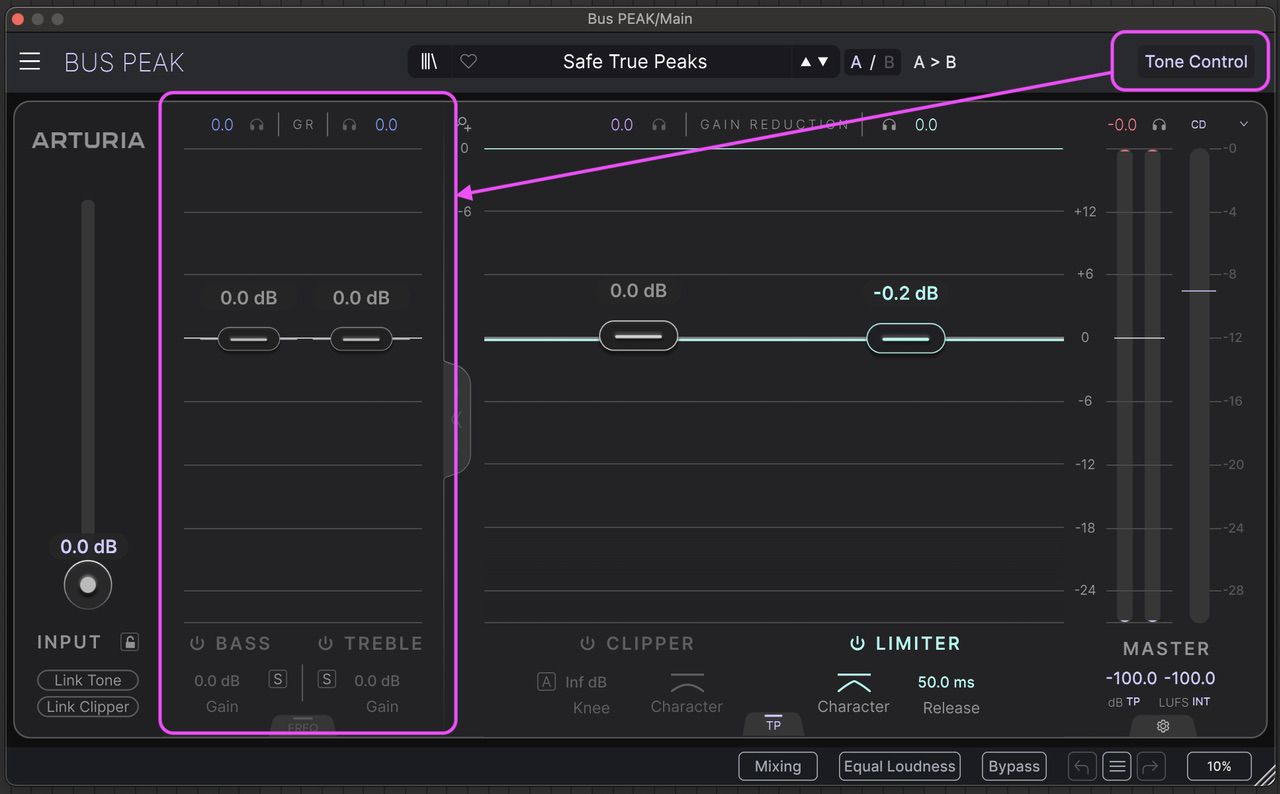The width and height of the screenshot is (1280, 794).
Task: Click the Clipper 0.0 dB threshold label
Action: pyautogui.click(x=638, y=291)
